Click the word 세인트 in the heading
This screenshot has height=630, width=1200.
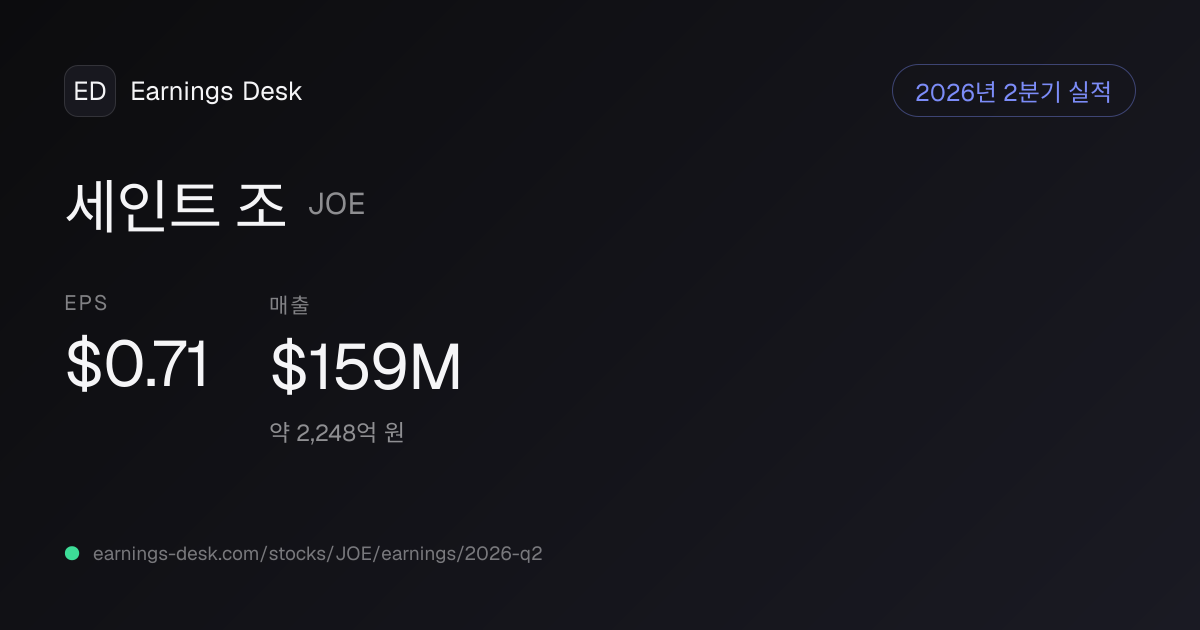(142, 204)
